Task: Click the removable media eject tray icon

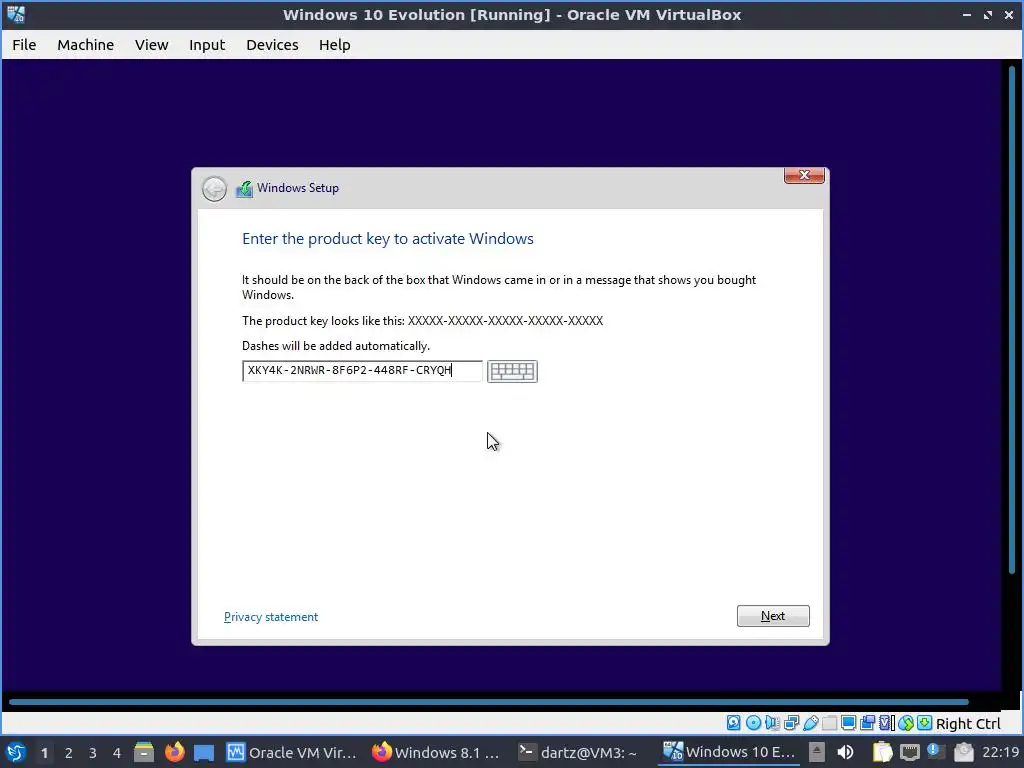Action: tap(817, 752)
